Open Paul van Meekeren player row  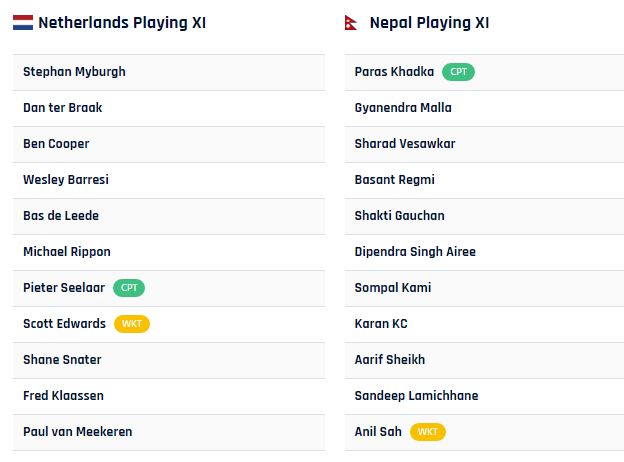[x=169, y=433]
